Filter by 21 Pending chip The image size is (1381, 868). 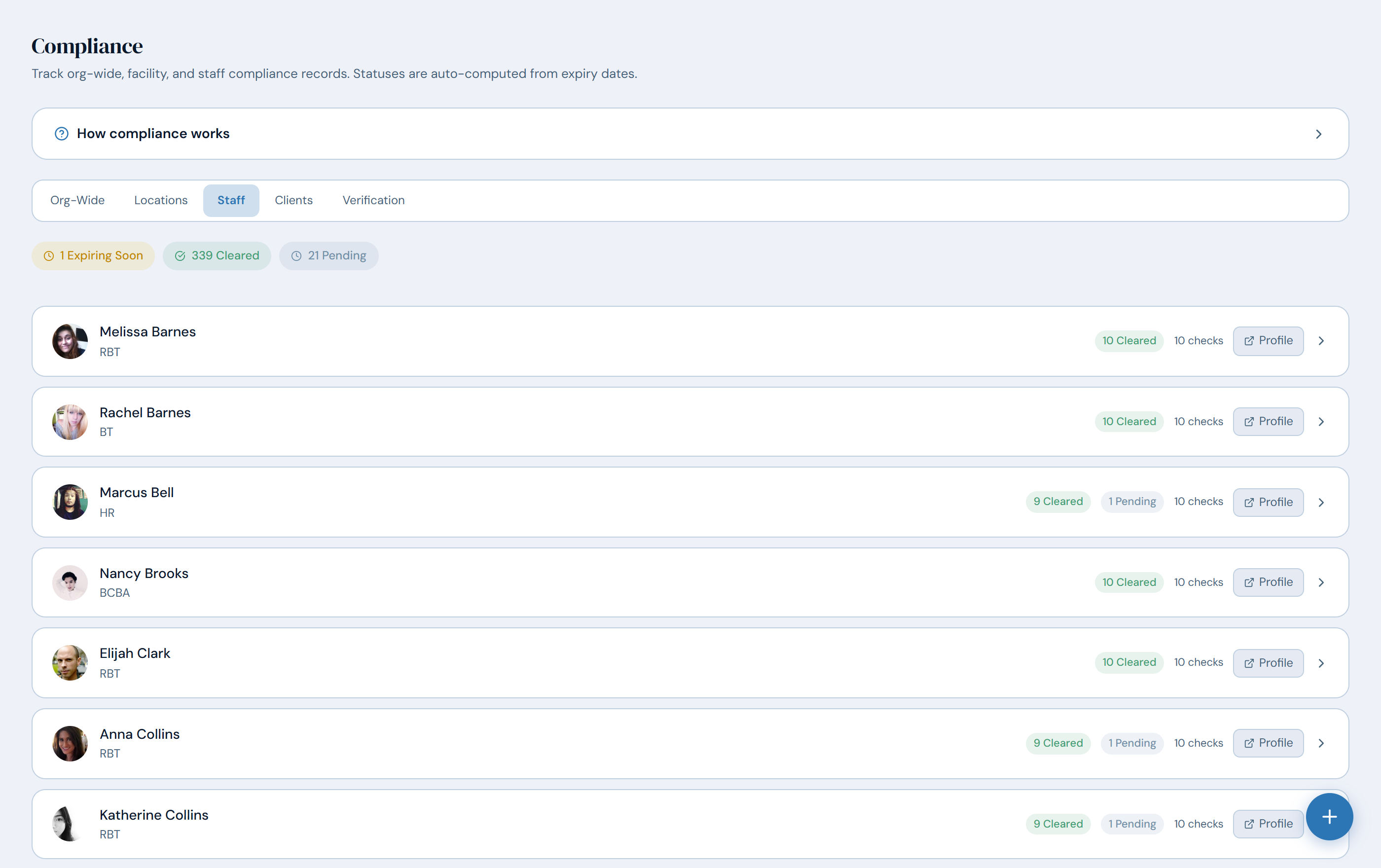(328, 255)
